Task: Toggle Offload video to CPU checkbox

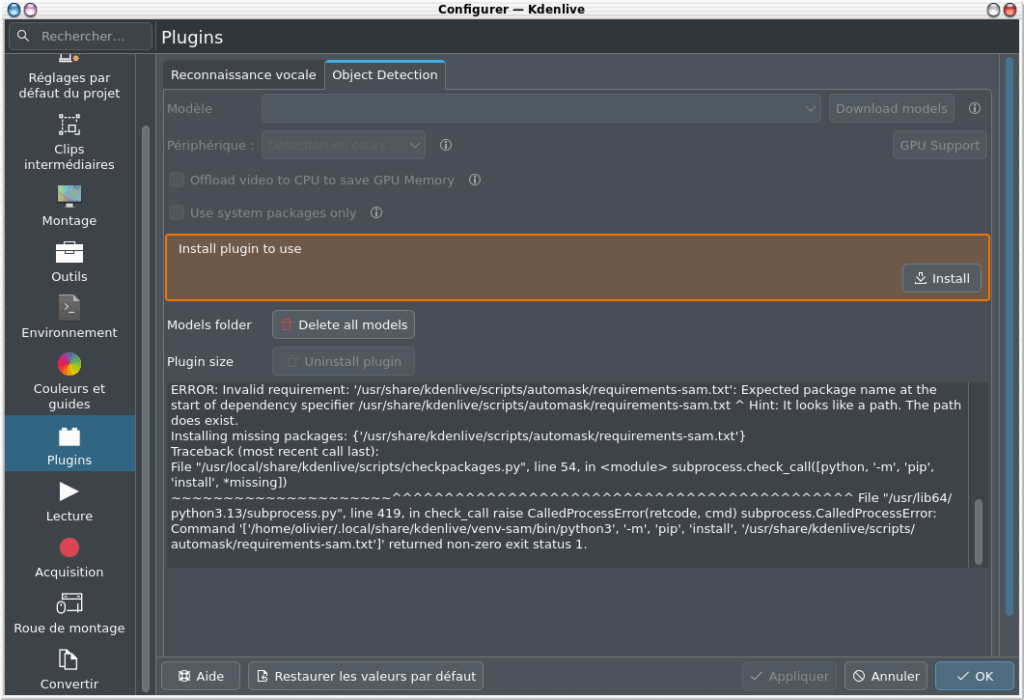Action: (177, 181)
